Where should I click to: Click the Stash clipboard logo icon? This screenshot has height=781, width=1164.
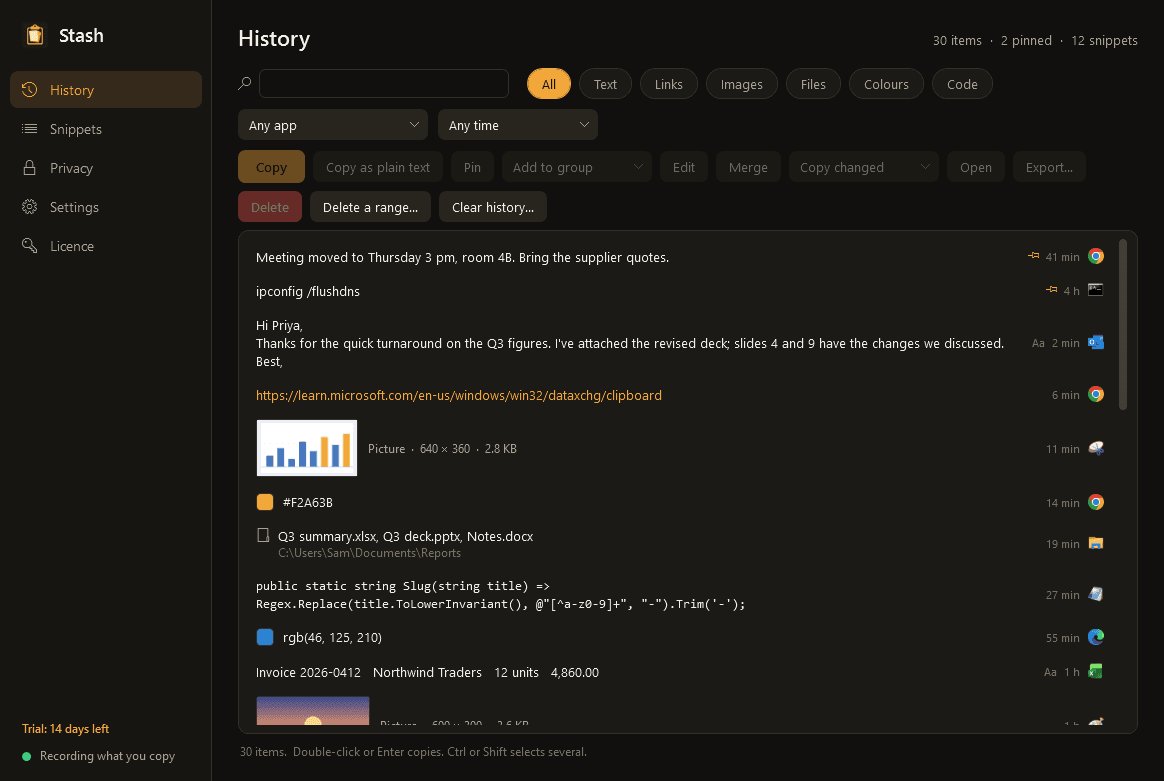point(34,35)
